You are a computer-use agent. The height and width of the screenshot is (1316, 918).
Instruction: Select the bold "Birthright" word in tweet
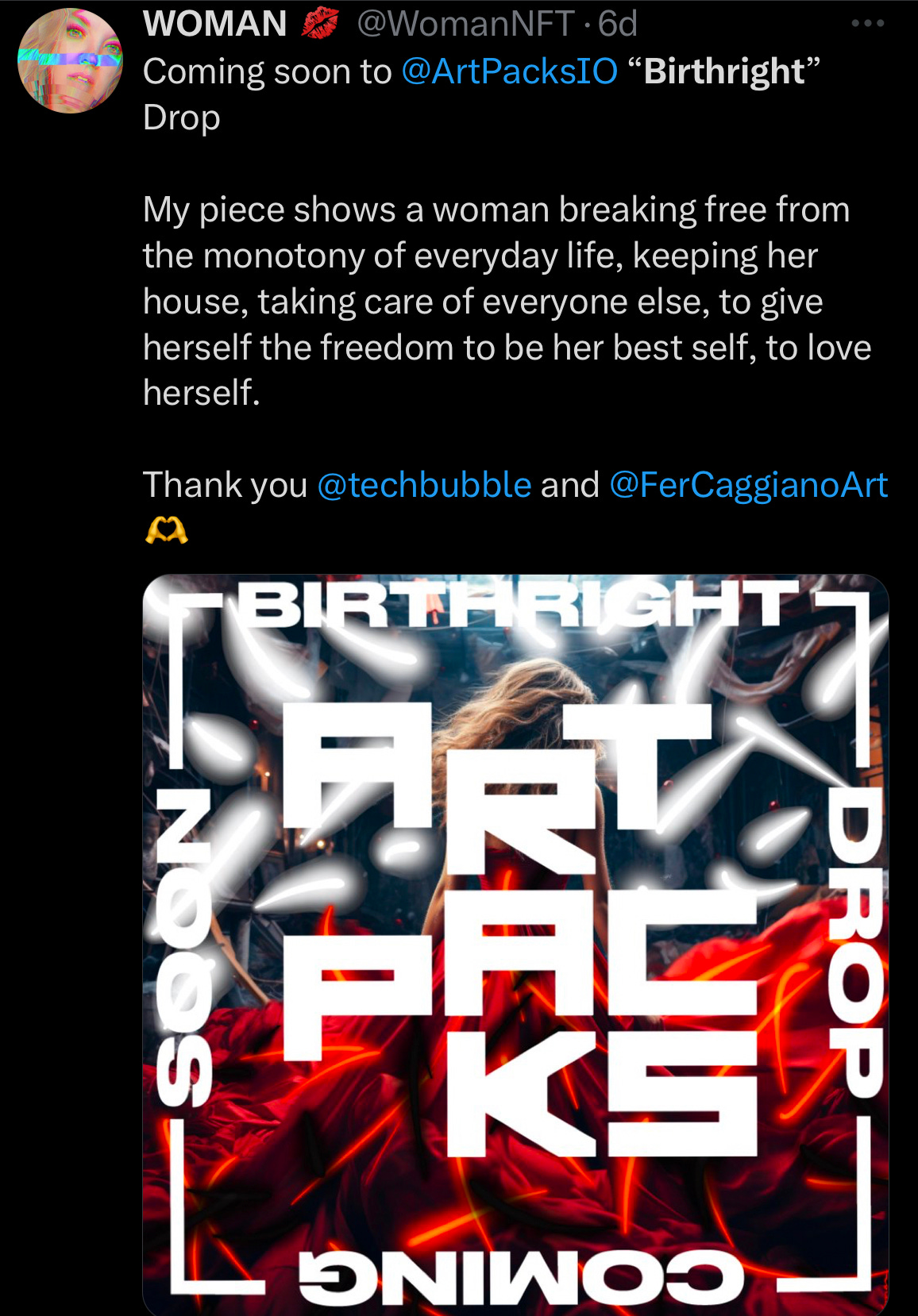pos(724,71)
